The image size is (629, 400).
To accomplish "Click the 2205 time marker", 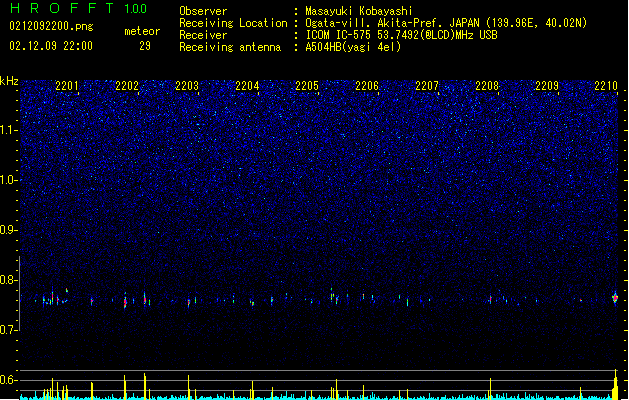I will pos(307,86).
